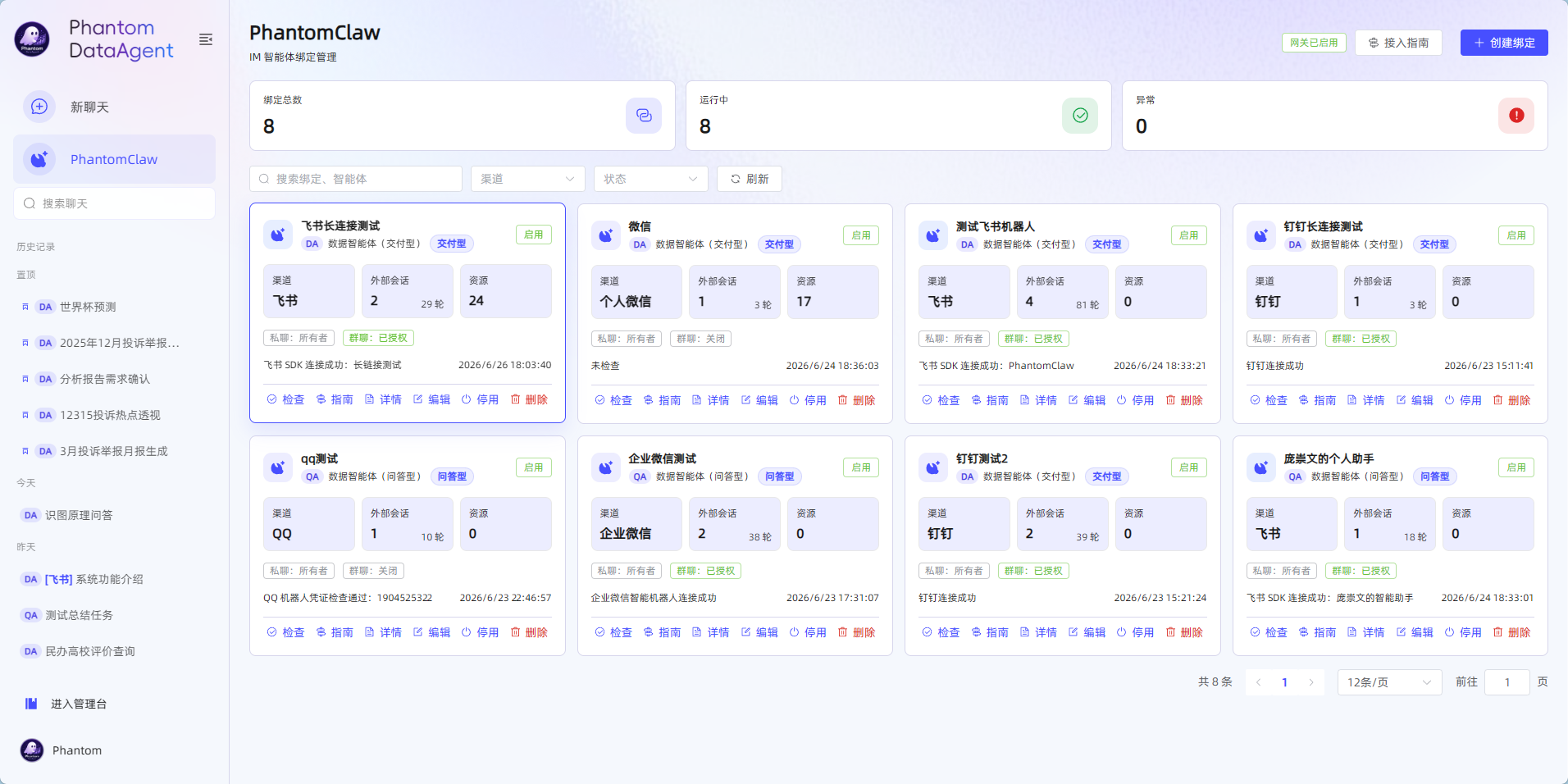Click 进入管理台 link in sidebar
This screenshot has height=784, width=1568.
pyautogui.click(x=79, y=704)
